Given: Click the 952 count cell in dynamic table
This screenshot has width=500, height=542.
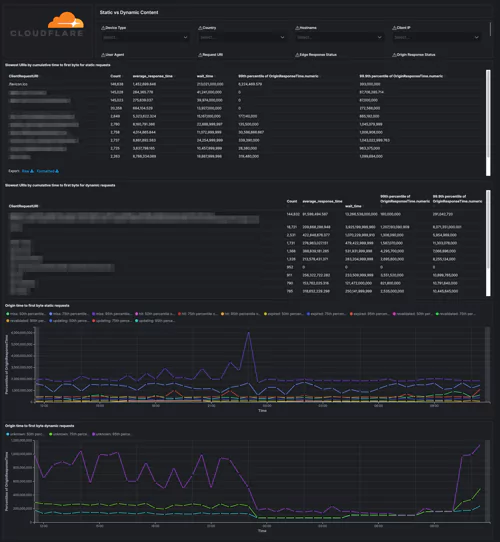Looking at the screenshot, I should [290, 267].
